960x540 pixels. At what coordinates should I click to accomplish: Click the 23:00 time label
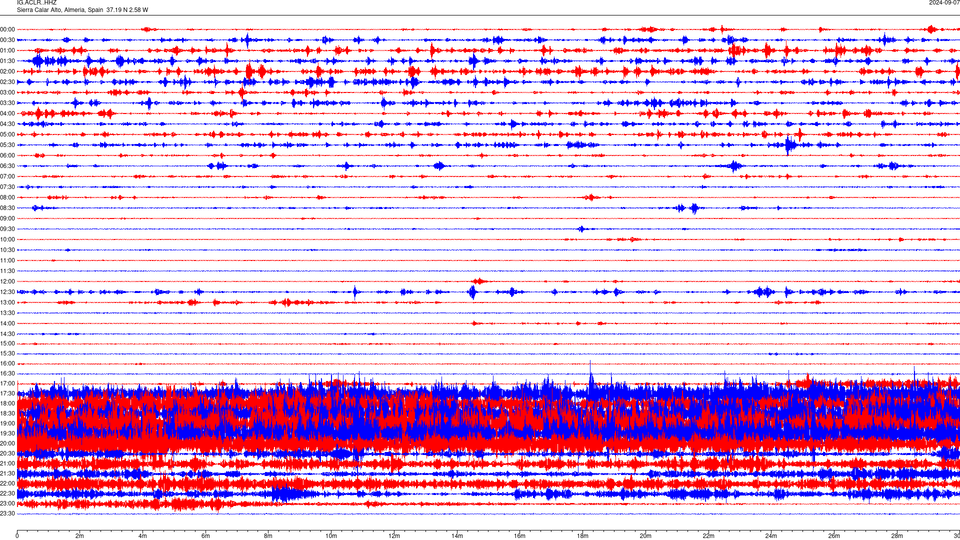(7, 503)
